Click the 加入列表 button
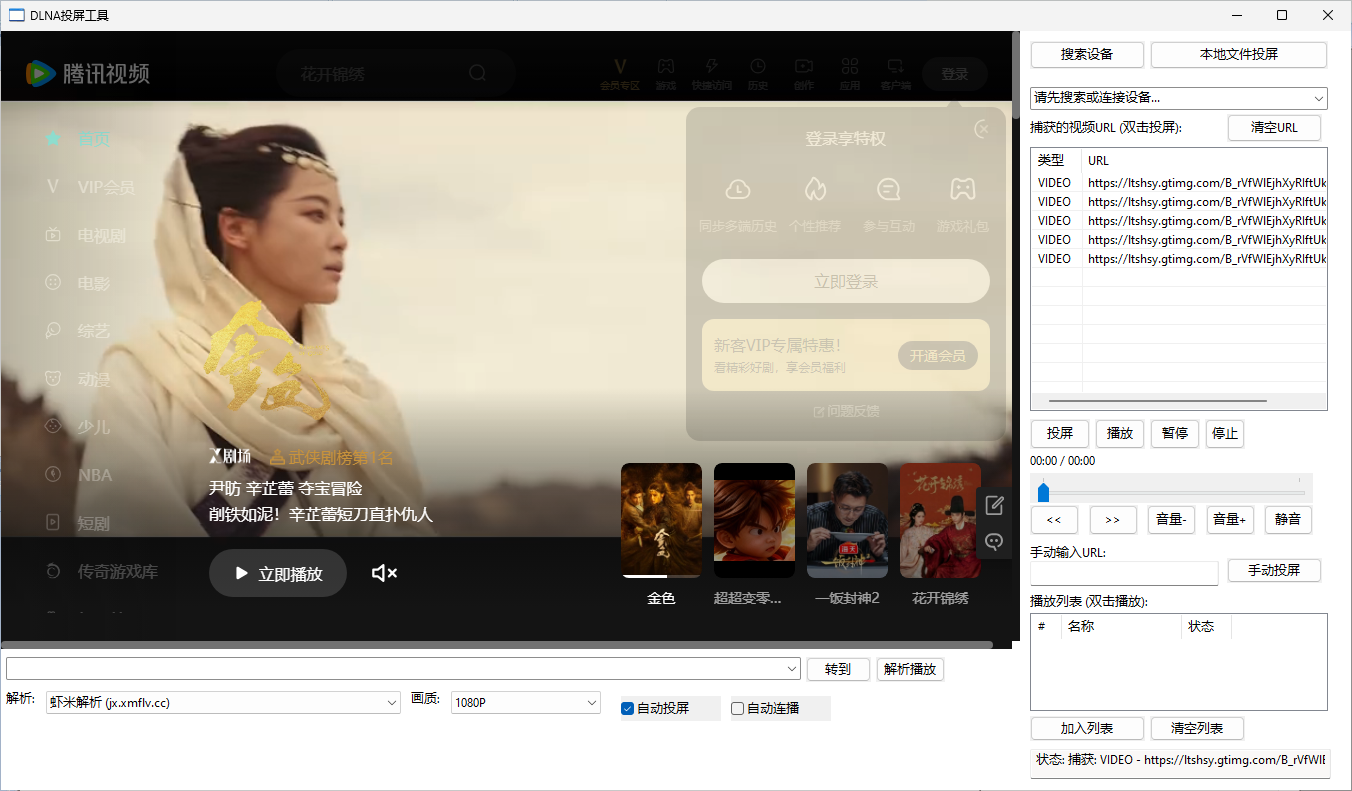 (x=1087, y=728)
